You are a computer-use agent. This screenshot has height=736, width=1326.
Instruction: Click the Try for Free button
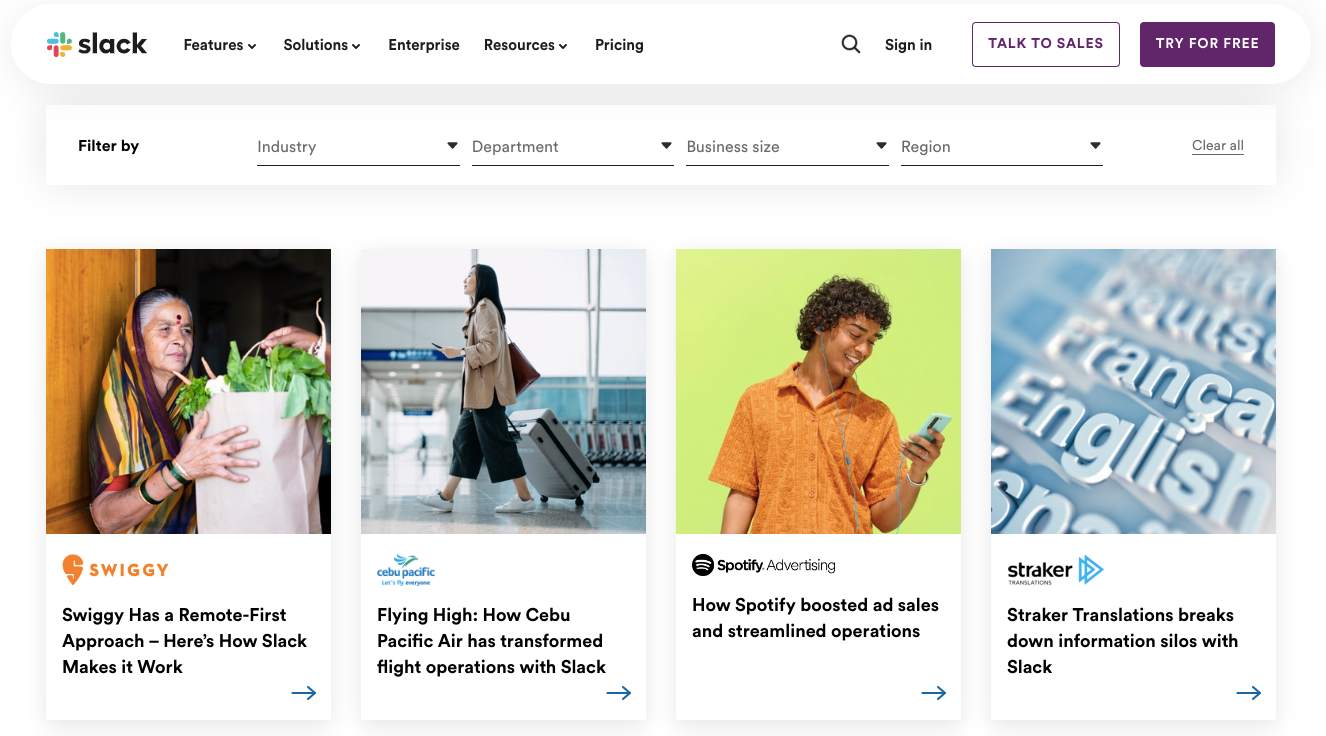click(1207, 44)
